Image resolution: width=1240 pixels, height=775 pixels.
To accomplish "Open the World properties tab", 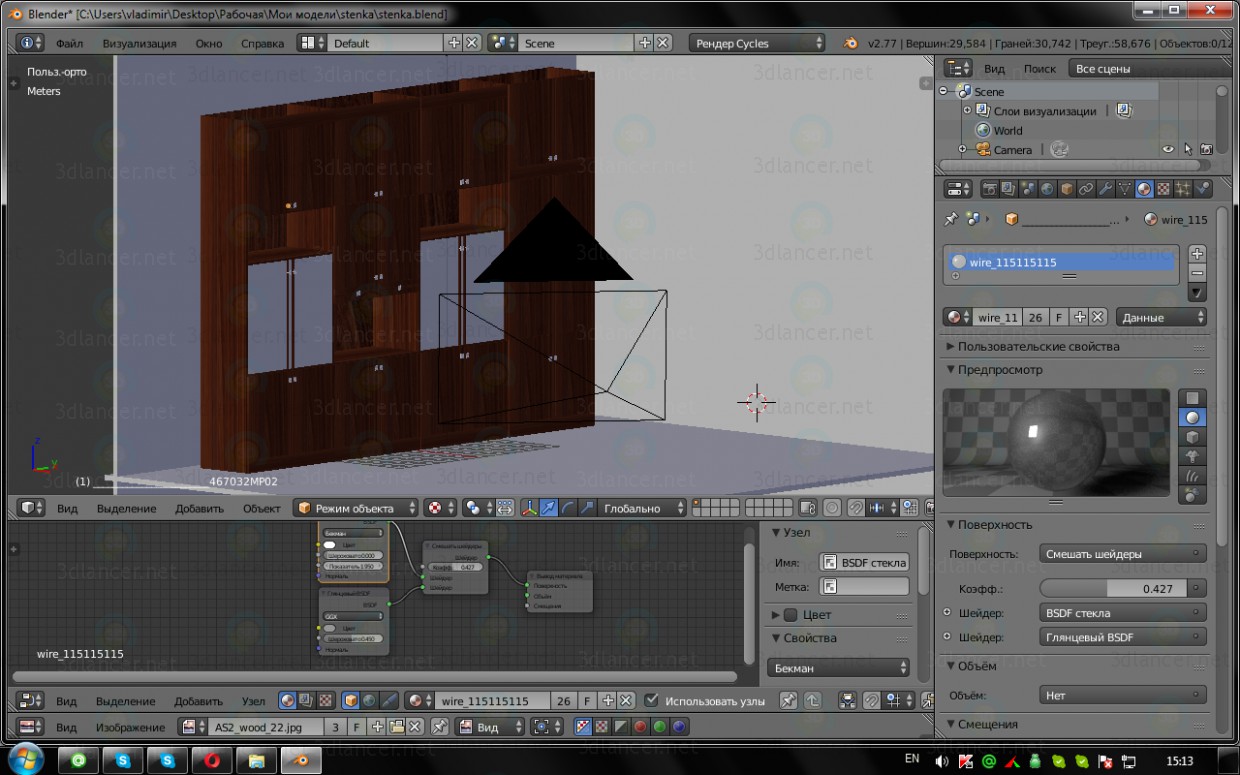I will click(x=1047, y=189).
